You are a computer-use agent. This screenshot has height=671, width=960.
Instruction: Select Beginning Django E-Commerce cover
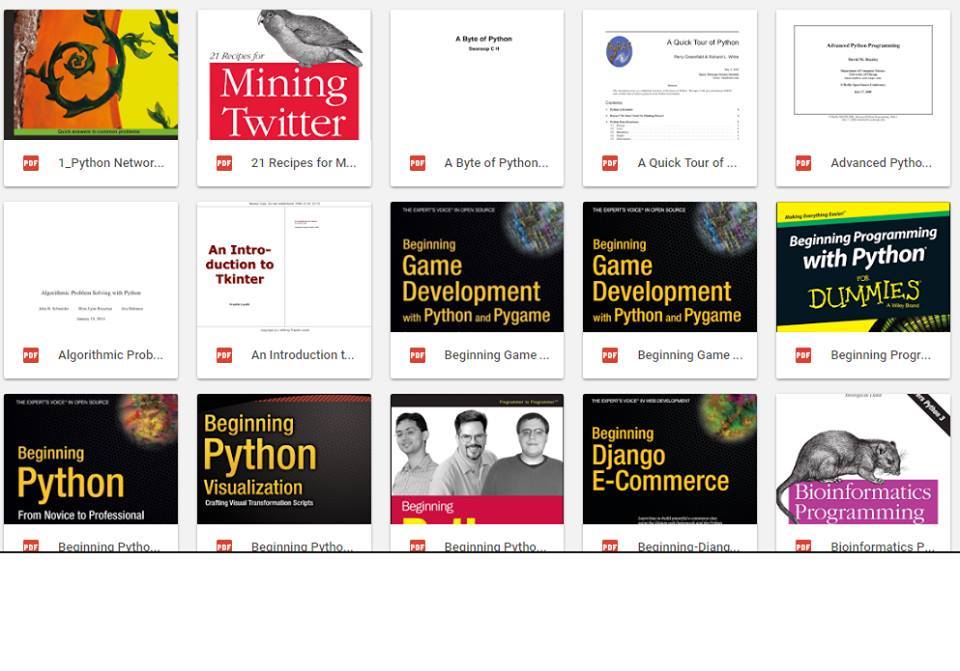coord(670,459)
